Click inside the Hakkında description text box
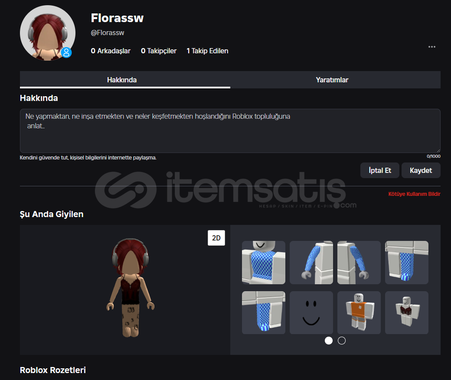This screenshot has height=380, width=451. click(230, 131)
